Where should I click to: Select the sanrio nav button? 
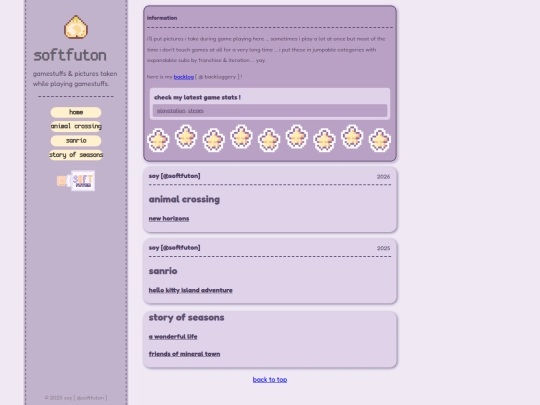[x=76, y=141]
